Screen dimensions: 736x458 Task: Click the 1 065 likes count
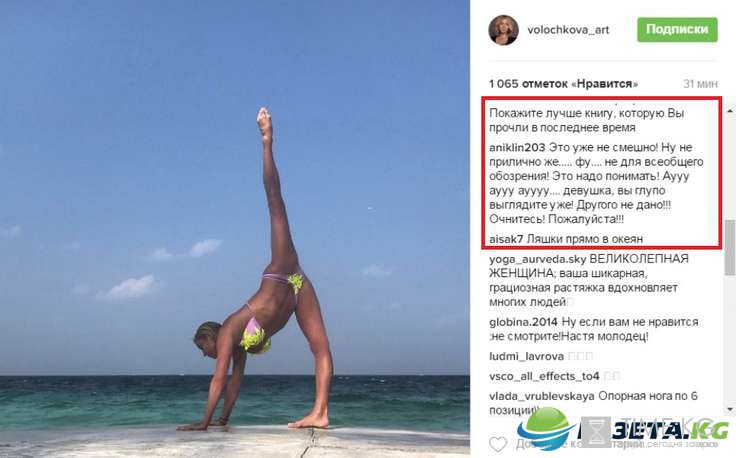point(563,84)
